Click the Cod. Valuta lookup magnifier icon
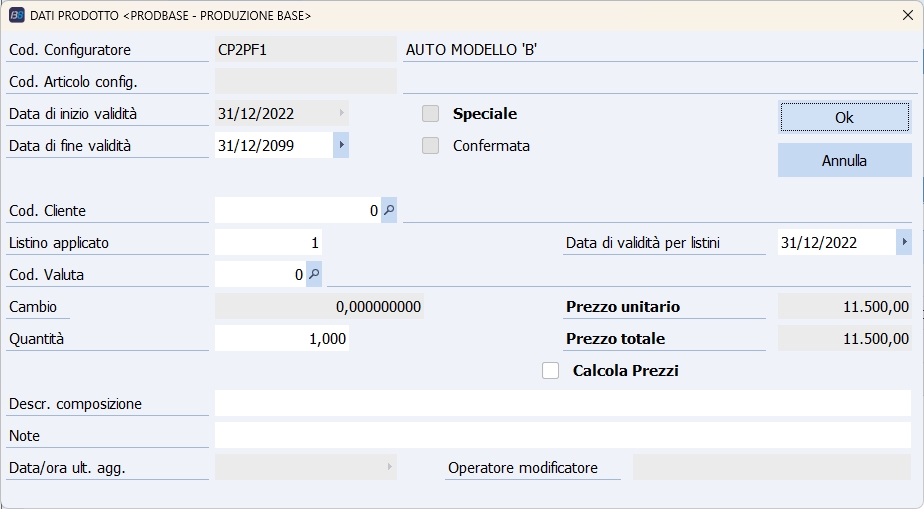 314,274
